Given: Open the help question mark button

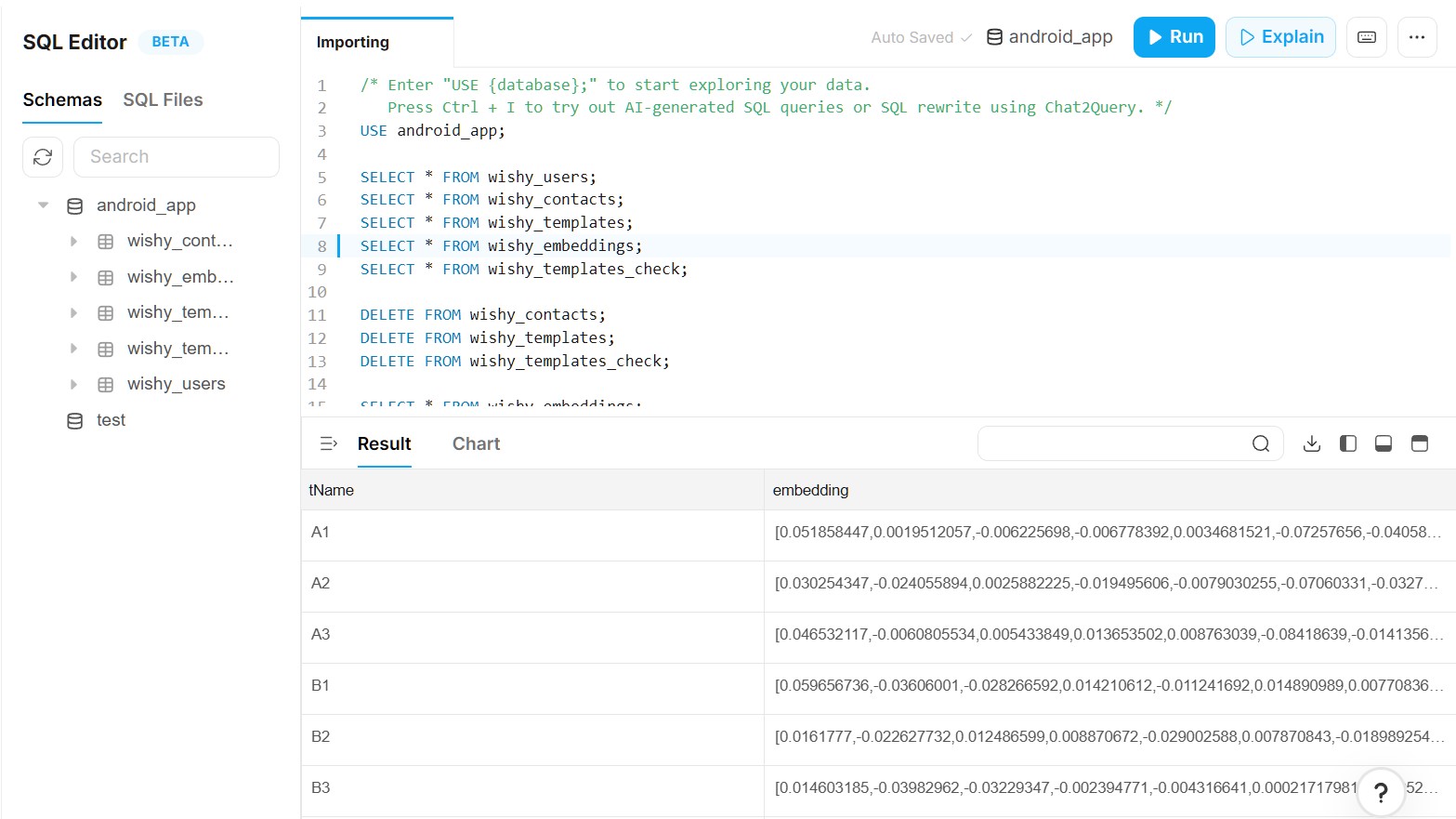Looking at the screenshot, I should tap(1381, 792).
